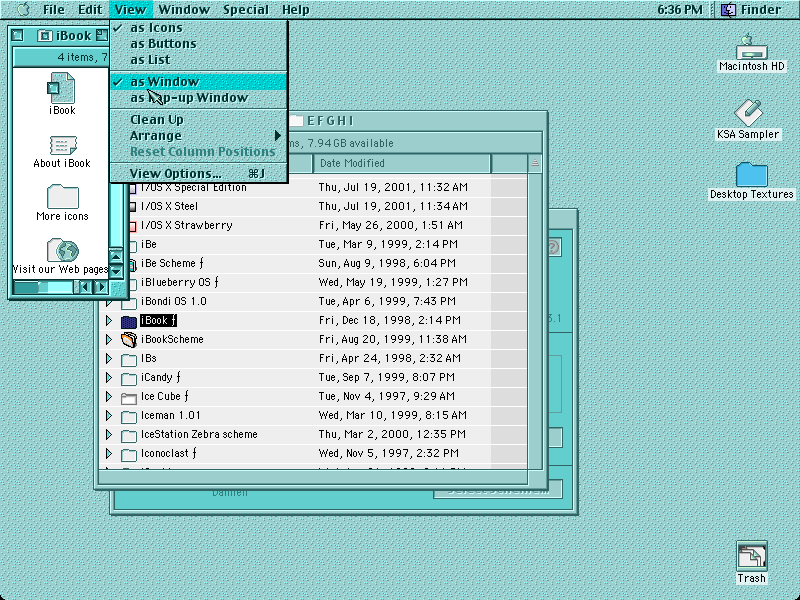Click the IceStation Zebra scheme folder icon
Image resolution: width=800 pixels, height=600 pixels.
click(x=129, y=435)
